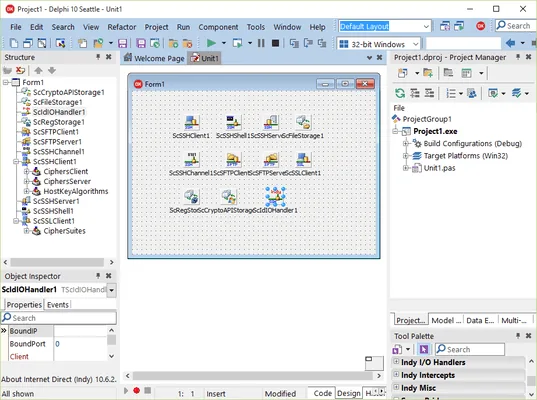Expand the CiphersClient node in Structure tree
This screenshot has width=537, height=400.
(26, 172)
